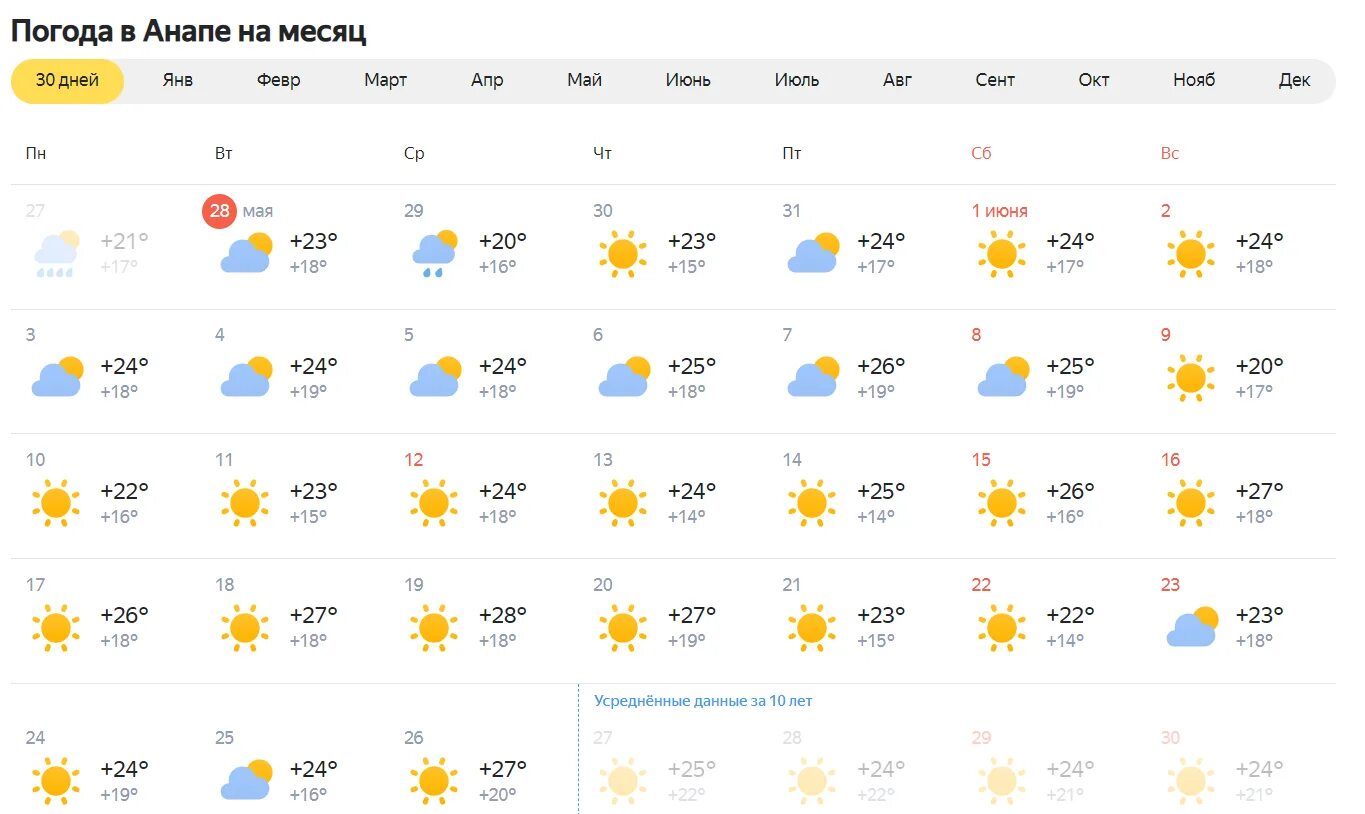The height and width of the screenshot is (814, 1365).
Task: Click the sunny icon for May 30
Action: pyautogui.click(x=623, y=254)
